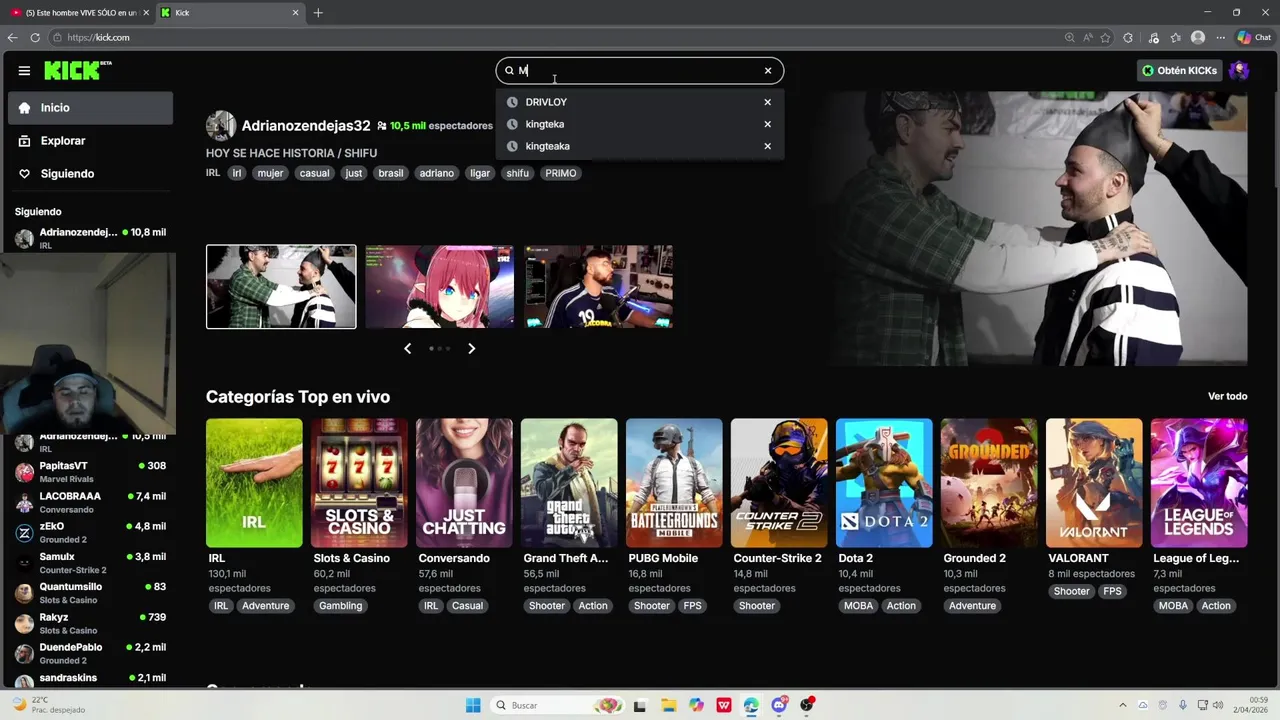Select kingteaka search suggestion
Viewport: 1280px width, 720px height.
click(x=548, y=146)
